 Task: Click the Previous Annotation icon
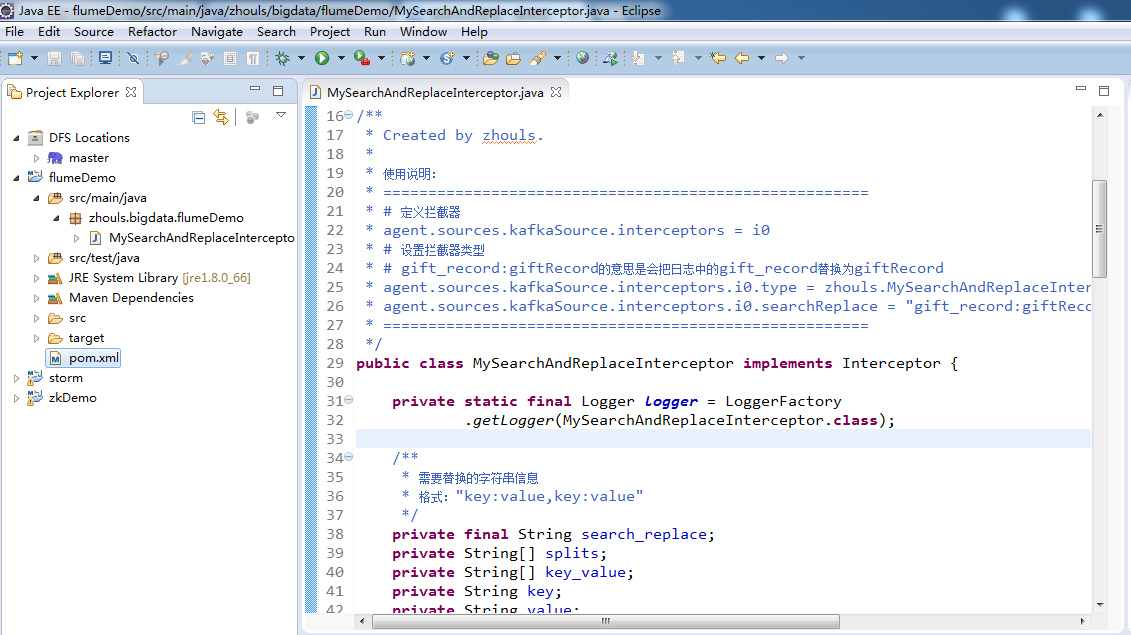pyautogui.click(x=678, y=58)
